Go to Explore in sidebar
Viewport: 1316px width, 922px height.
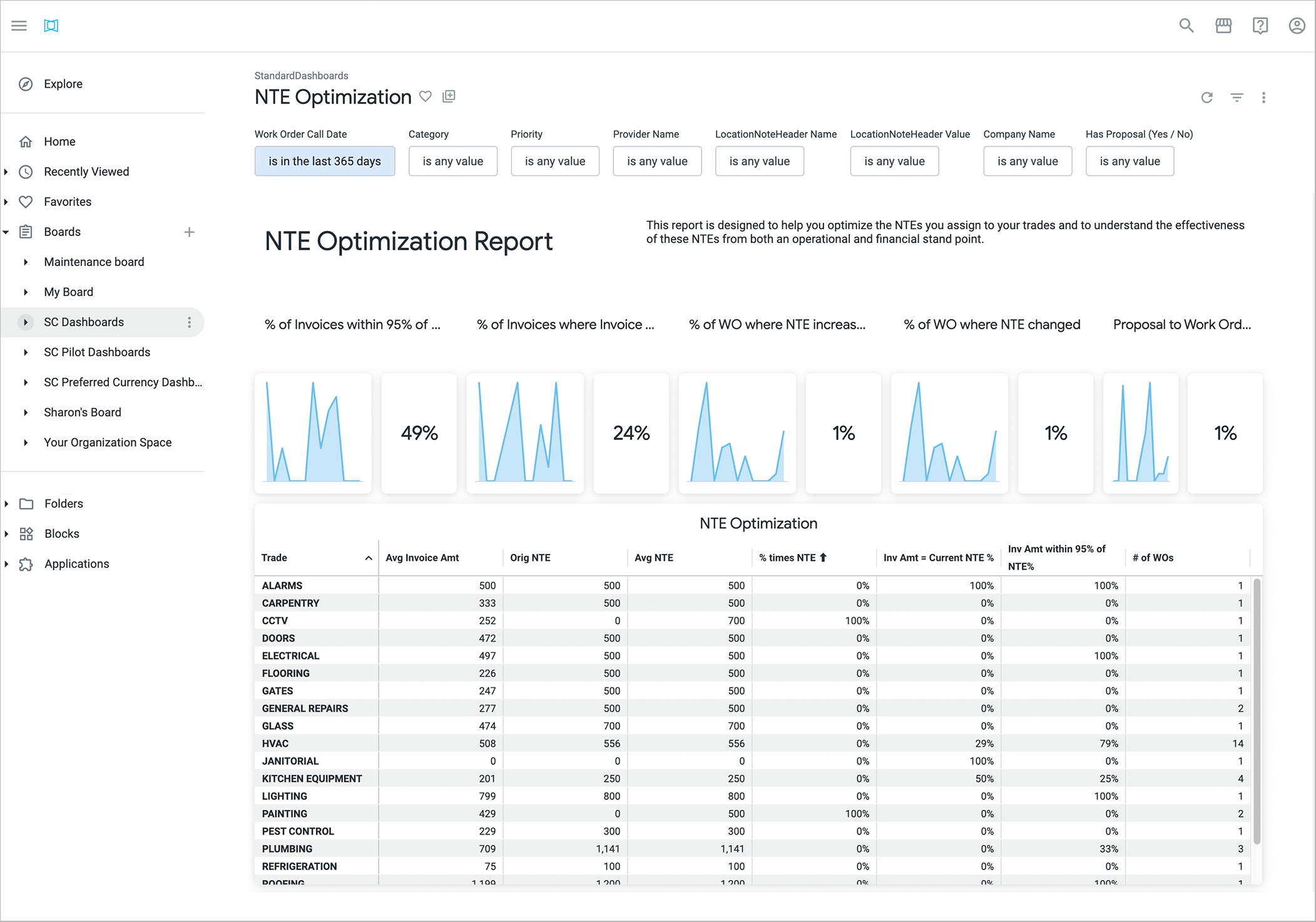(x=63, y=84)
